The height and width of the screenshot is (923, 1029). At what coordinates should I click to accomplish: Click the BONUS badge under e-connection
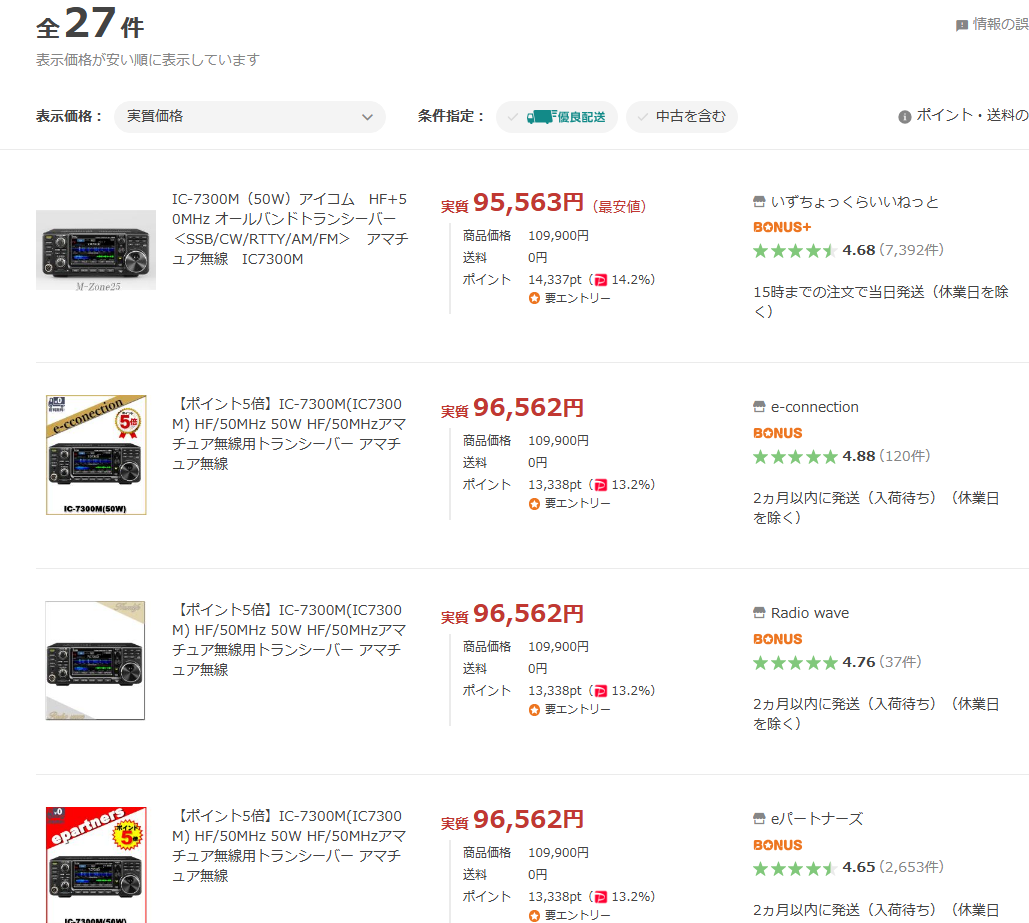(778, 433)
